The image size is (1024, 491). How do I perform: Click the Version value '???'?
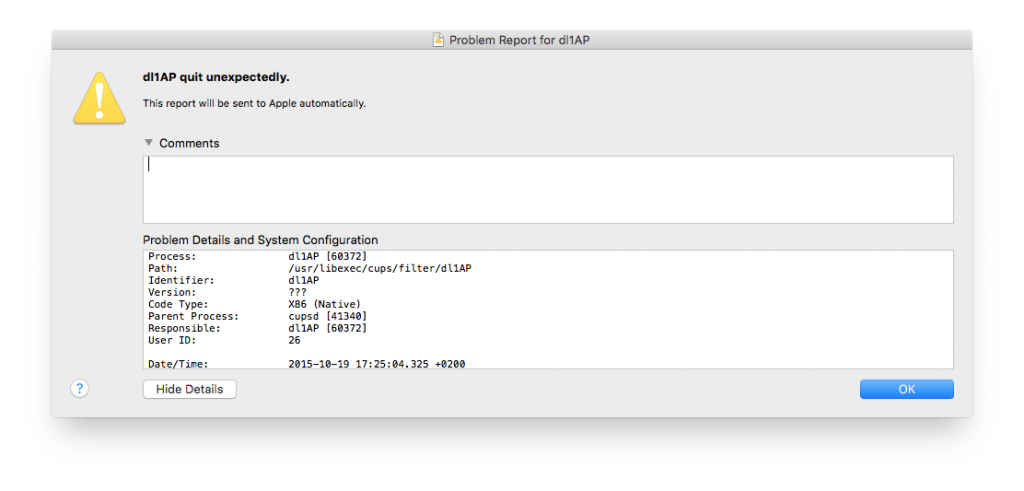click(297, 292)
